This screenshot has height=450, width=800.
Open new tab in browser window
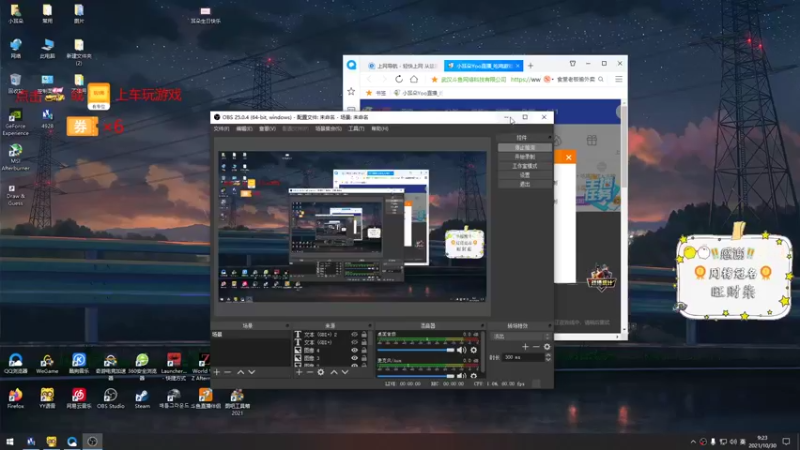pyautogui.click(x=530, y=66)
